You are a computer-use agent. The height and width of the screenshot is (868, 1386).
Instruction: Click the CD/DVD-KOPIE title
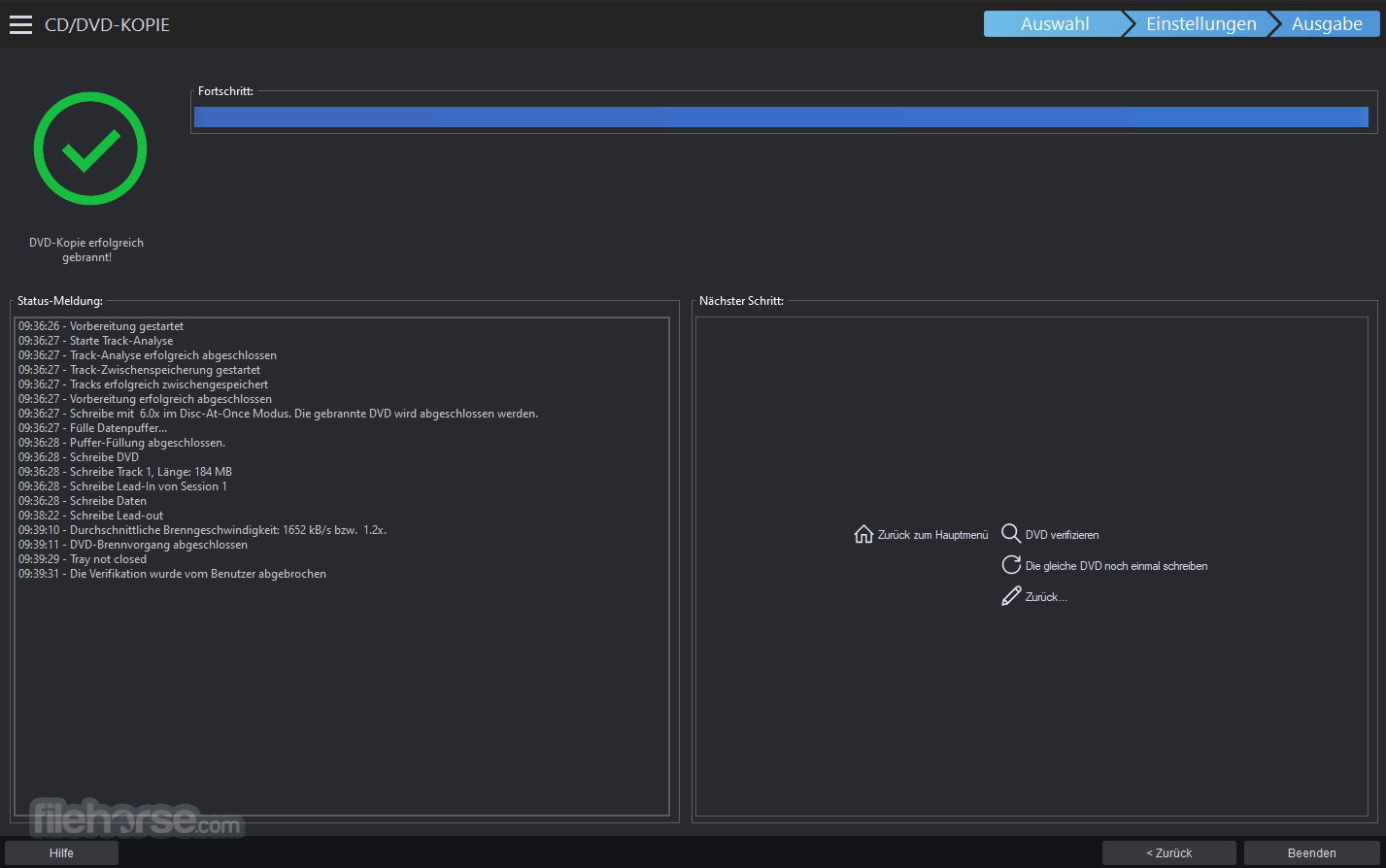tap(107, 25)
